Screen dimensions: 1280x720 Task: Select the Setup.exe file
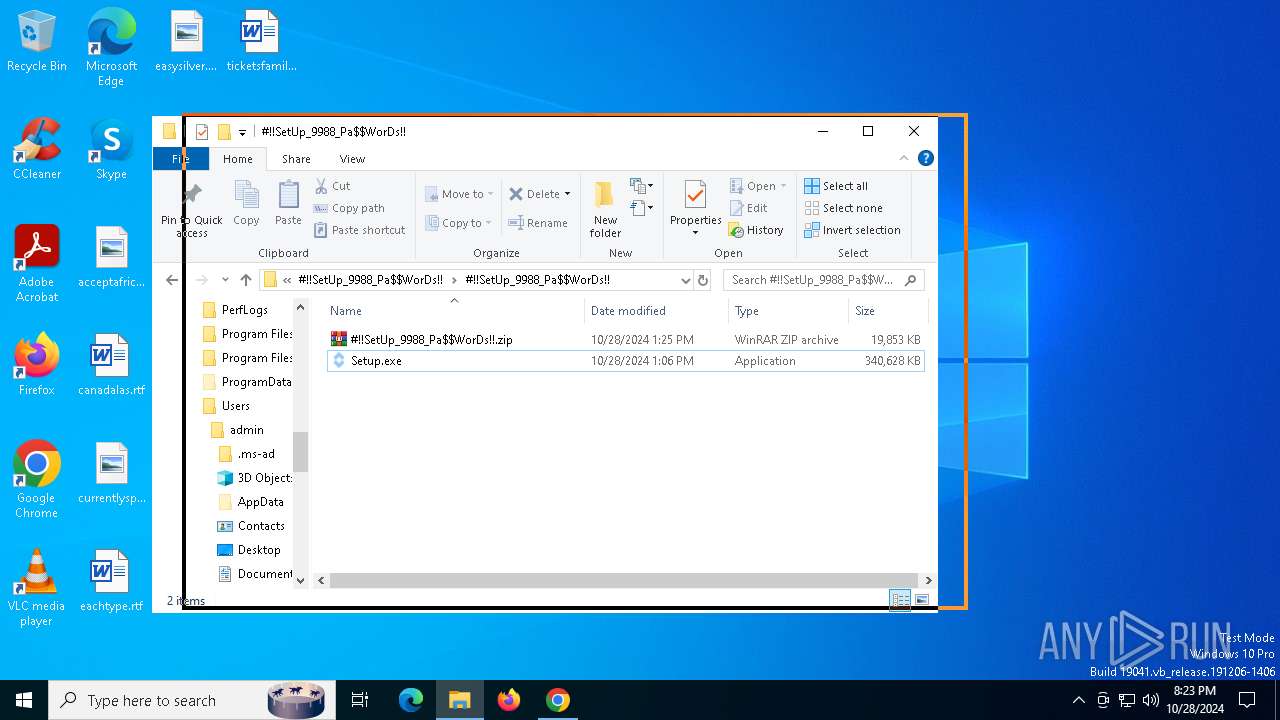click(626, 361)
